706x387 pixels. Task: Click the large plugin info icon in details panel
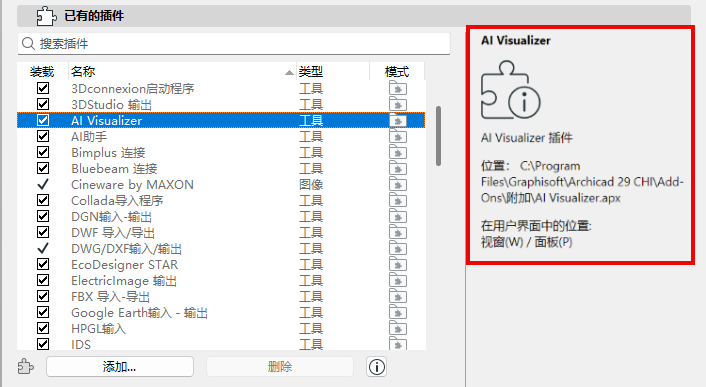(x=511, y=90)
